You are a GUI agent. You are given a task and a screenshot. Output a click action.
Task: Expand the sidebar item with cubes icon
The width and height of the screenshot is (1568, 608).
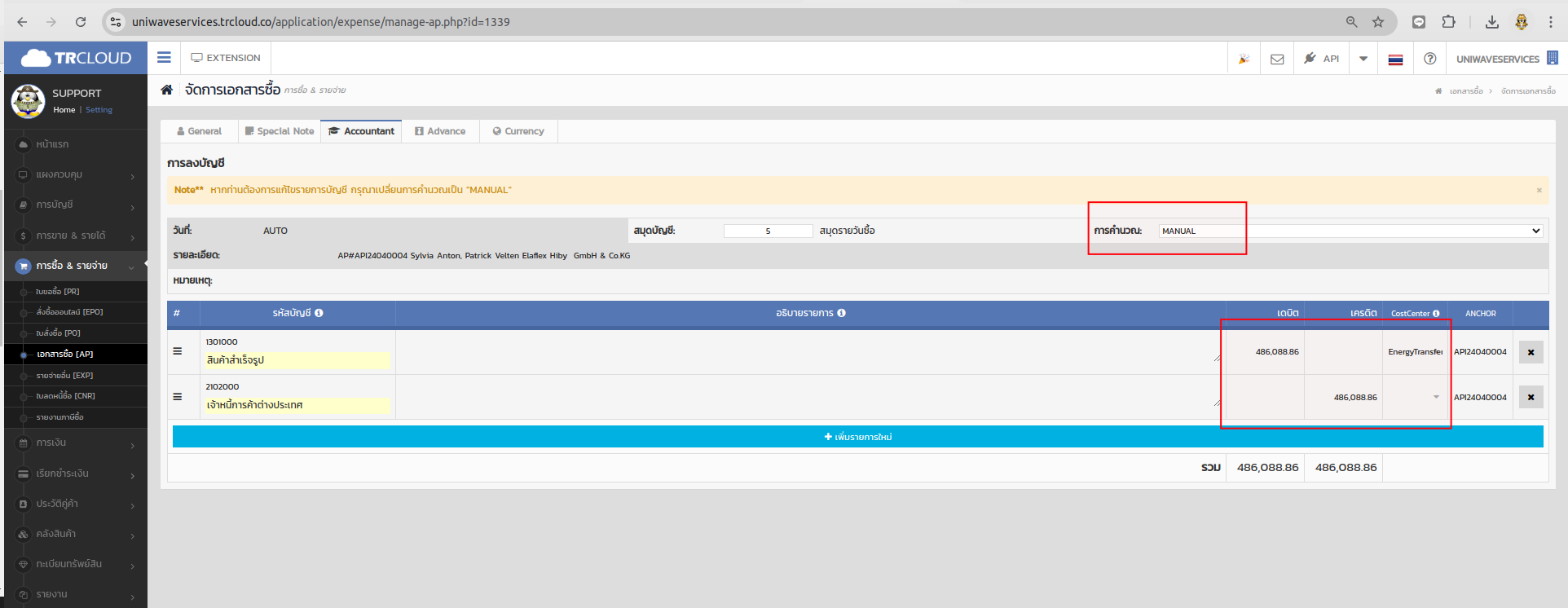click(76, 534)
